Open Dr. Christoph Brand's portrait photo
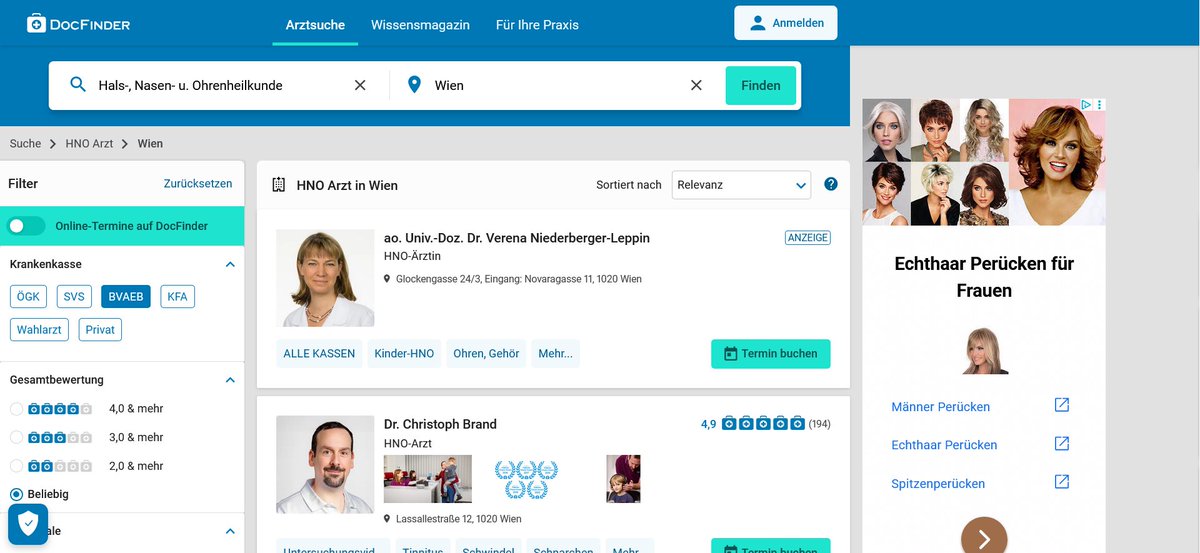1200x553 pixels. pos(325,465)
